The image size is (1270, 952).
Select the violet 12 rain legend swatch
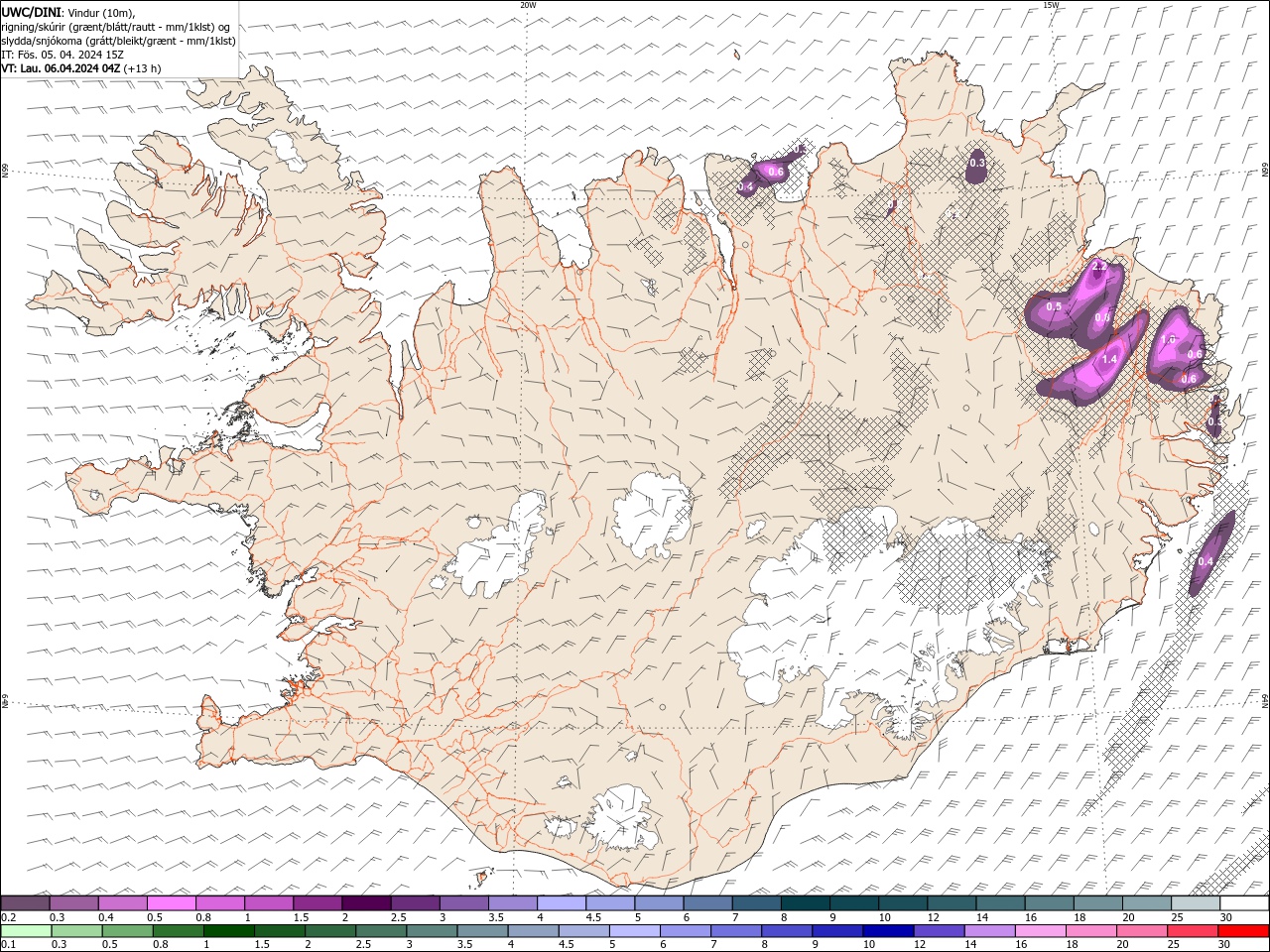[x=938, y=931]
